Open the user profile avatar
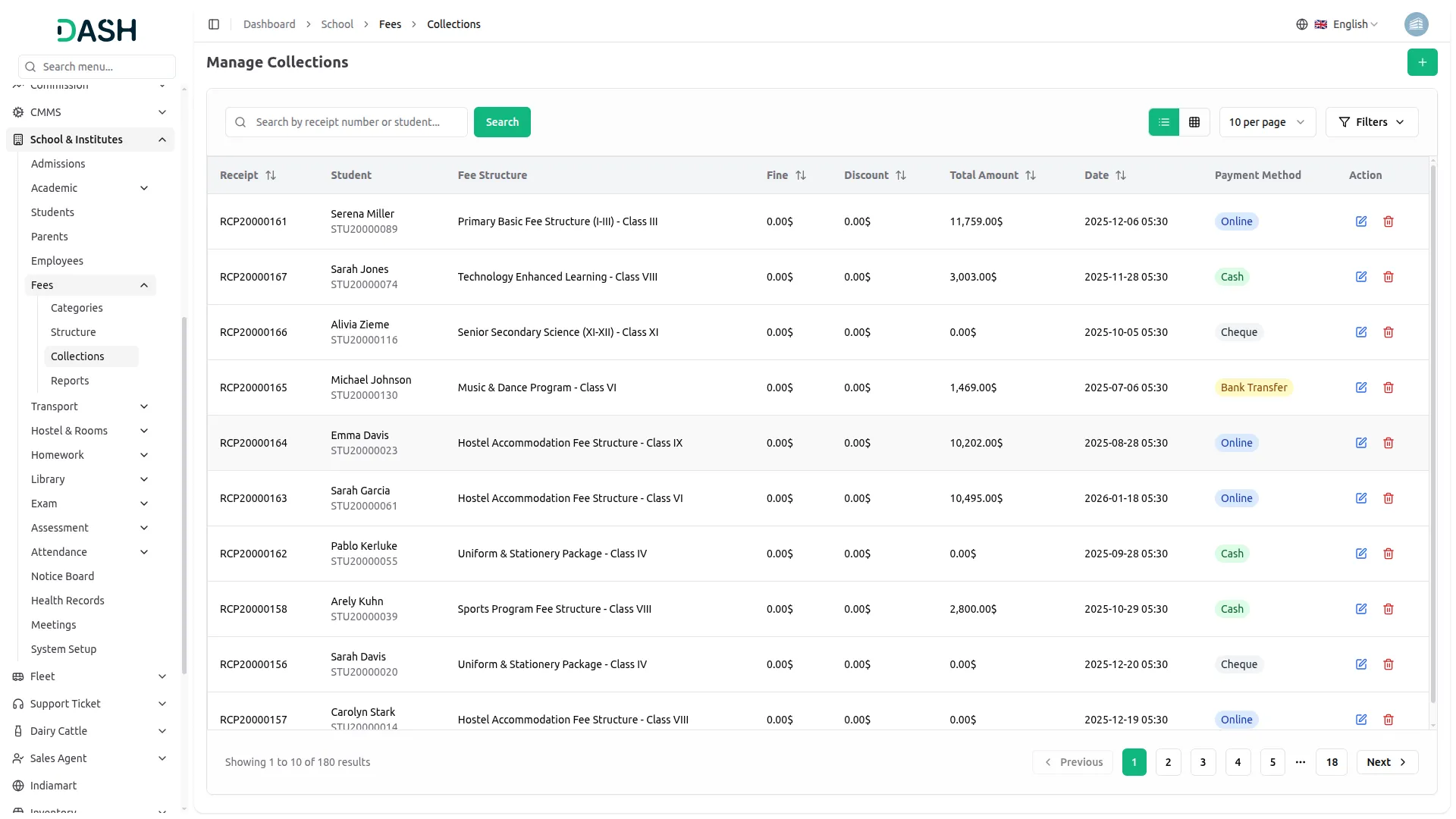This screenshot has width=1456, height=819. [1416, 24]
